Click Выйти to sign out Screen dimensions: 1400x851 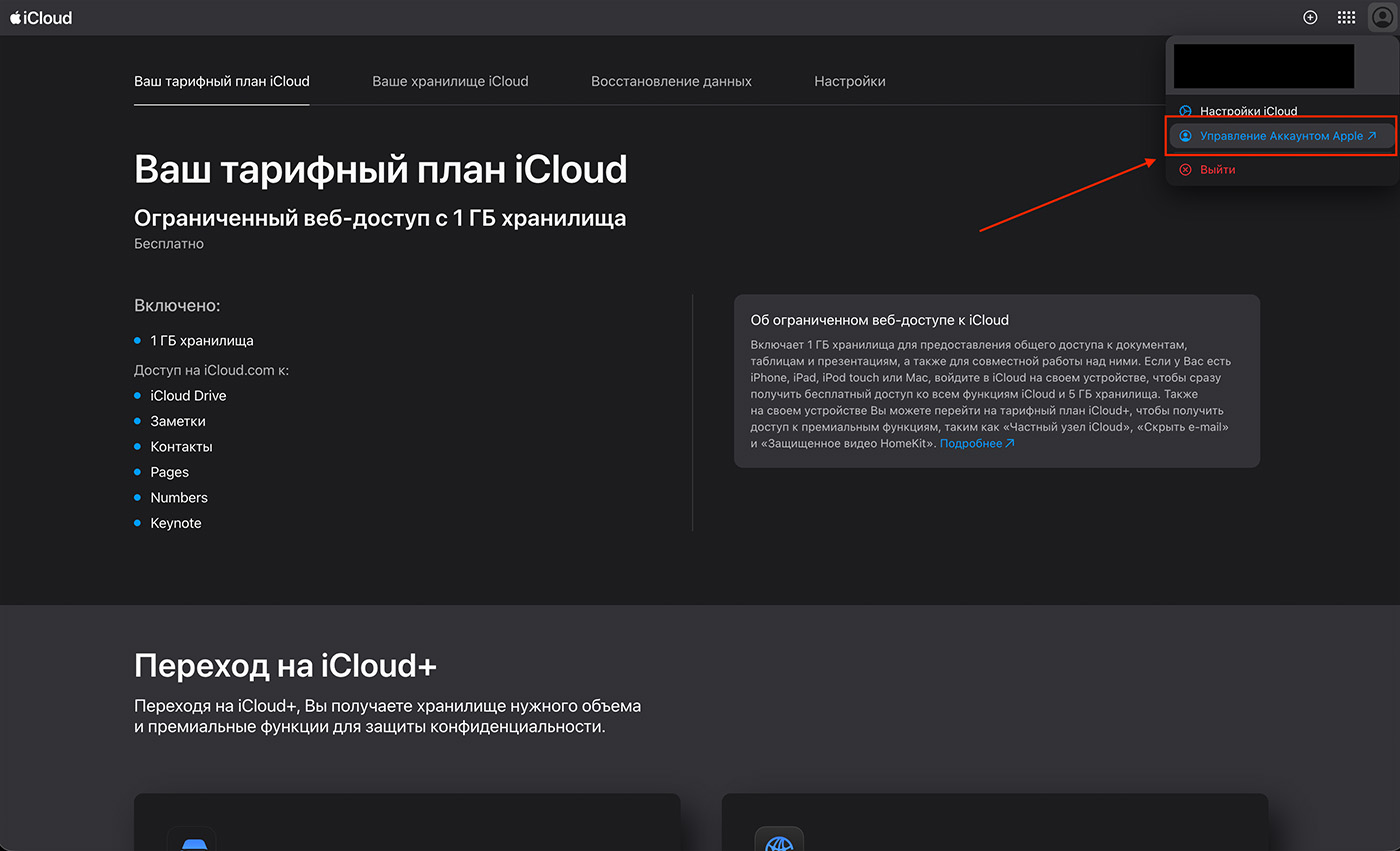pos(1217,170)
